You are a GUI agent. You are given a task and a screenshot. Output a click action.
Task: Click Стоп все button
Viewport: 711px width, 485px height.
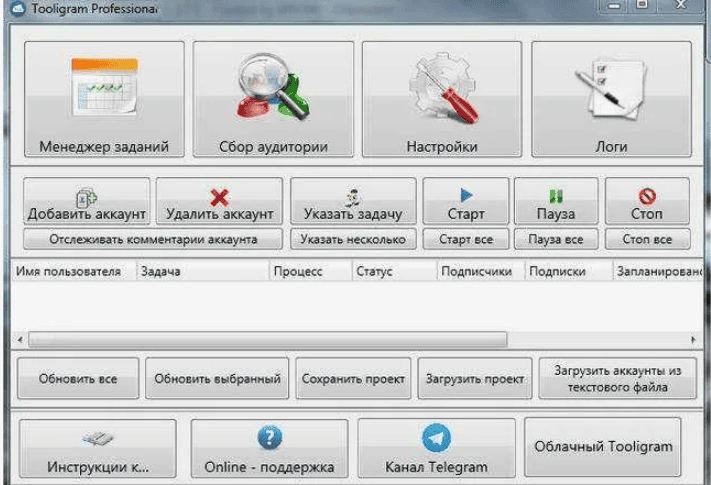click(x=648, y=239)
